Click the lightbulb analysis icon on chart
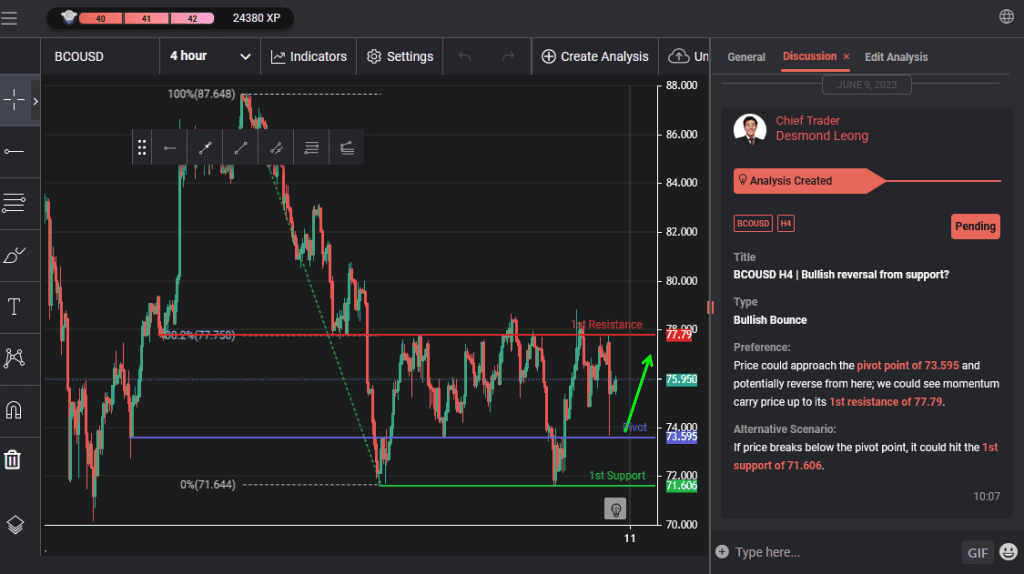The height and width of the screenshot is (574, 1024). [x=615, y=509]
